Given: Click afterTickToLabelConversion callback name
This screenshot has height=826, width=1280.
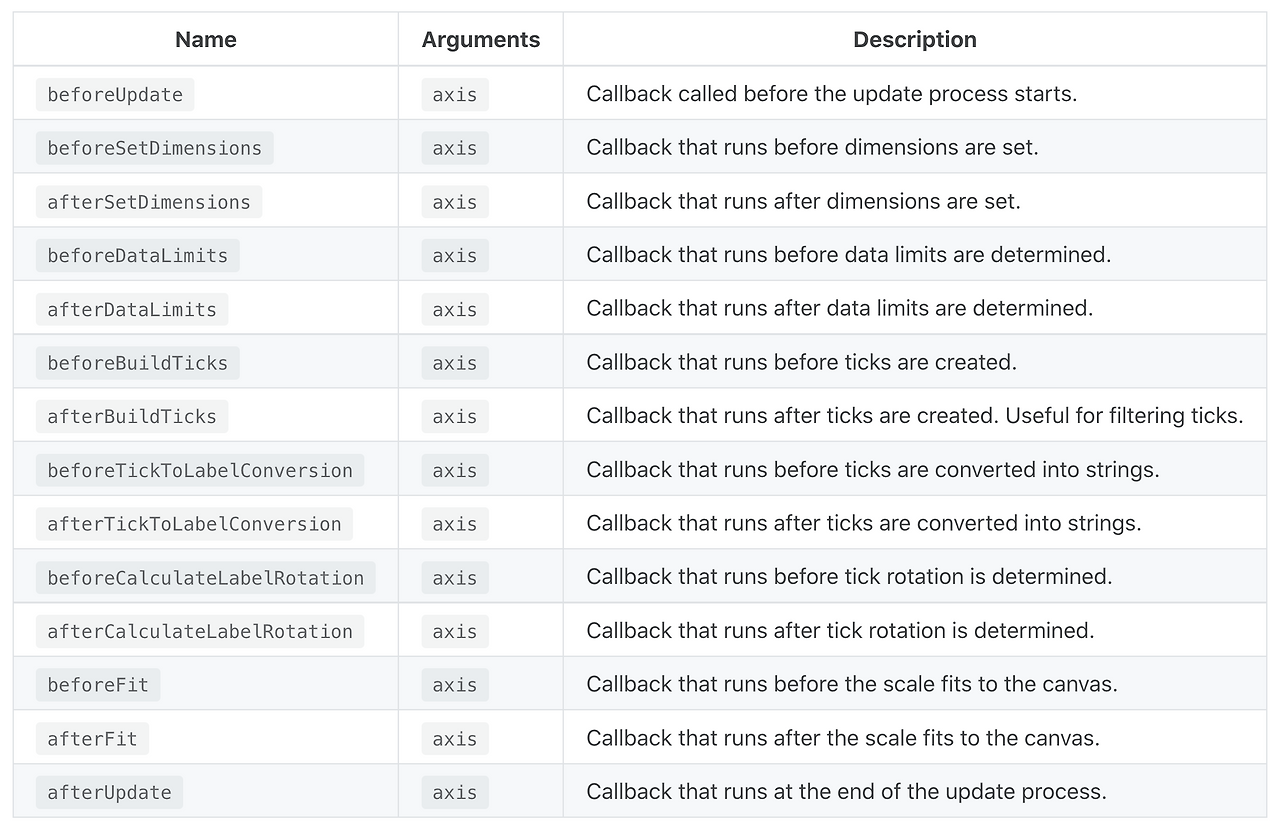Looking at the screenshot, I should click(x=194, y=524).
